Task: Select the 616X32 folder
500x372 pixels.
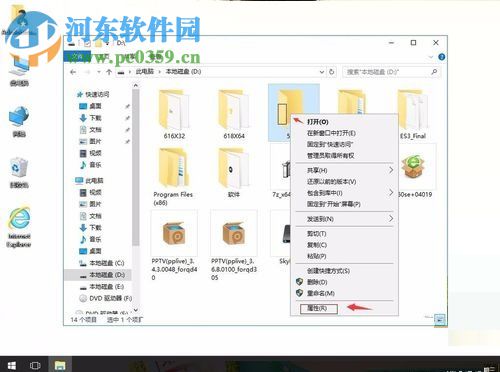Action: coord(174,114)
